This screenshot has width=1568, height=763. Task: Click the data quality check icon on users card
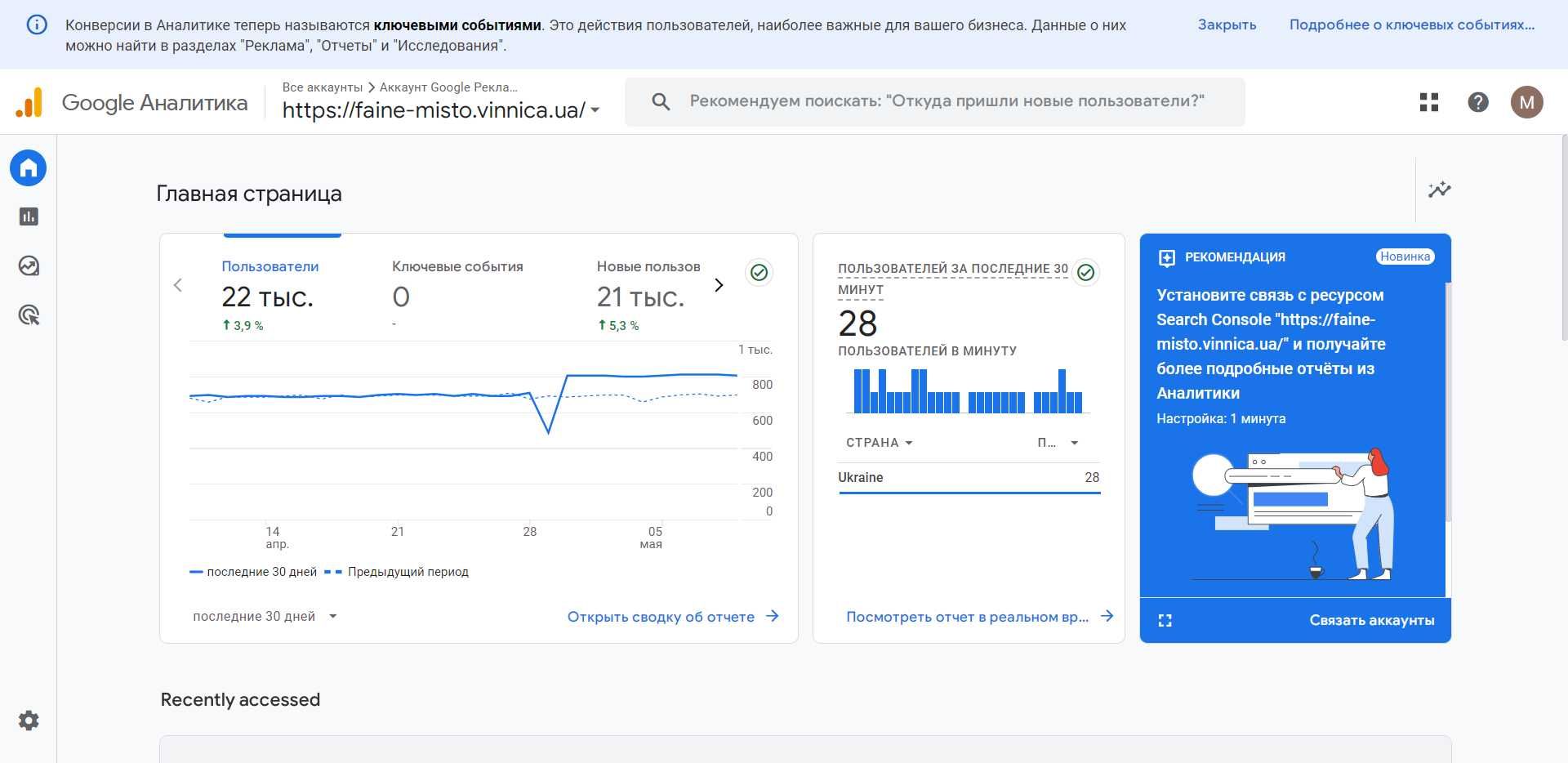pyautogui.click(x=759, y=272)
